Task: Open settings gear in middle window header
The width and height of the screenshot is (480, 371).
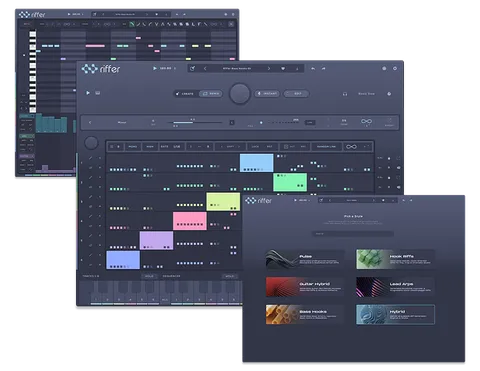Action: tap(384, 68)
